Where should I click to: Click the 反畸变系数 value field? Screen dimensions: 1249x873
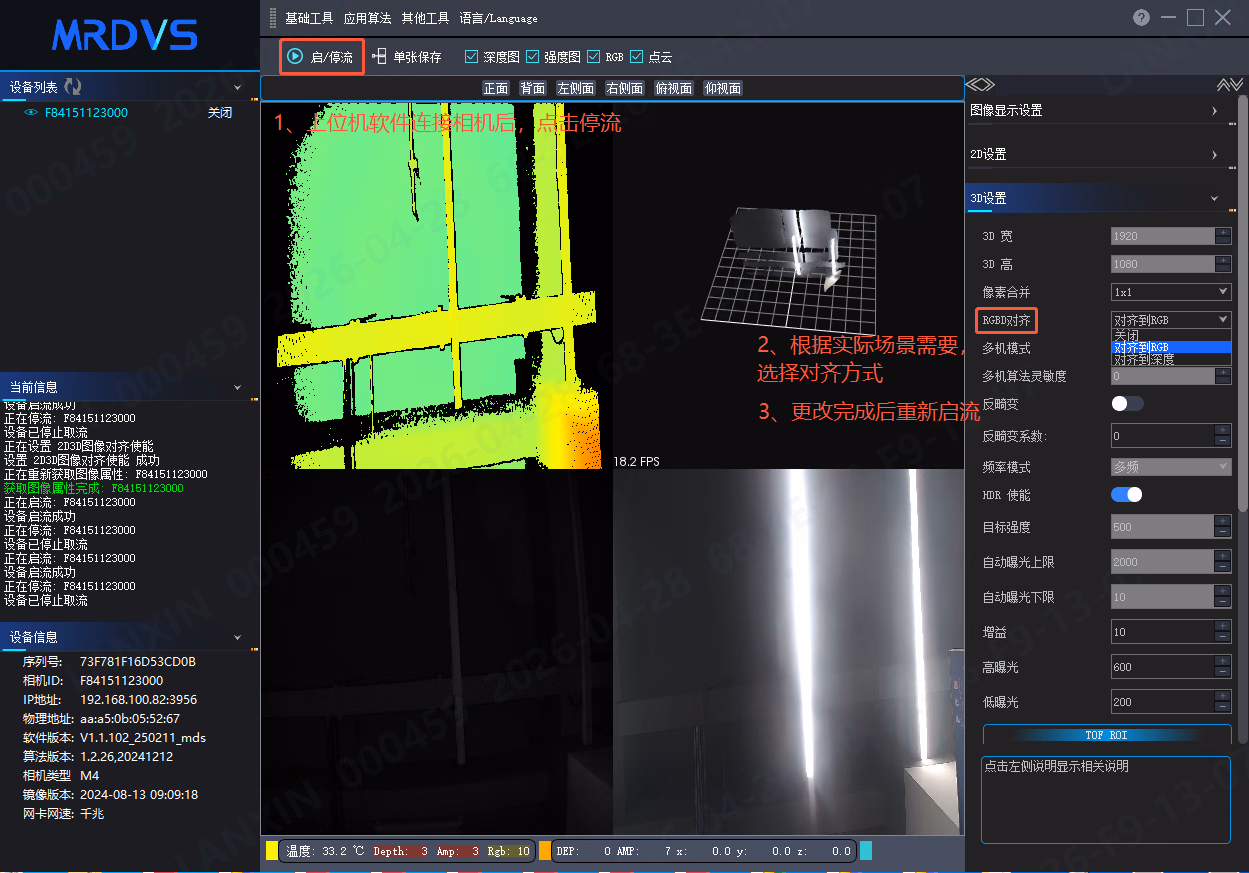pyautogui.click(x=1162, y=436)
